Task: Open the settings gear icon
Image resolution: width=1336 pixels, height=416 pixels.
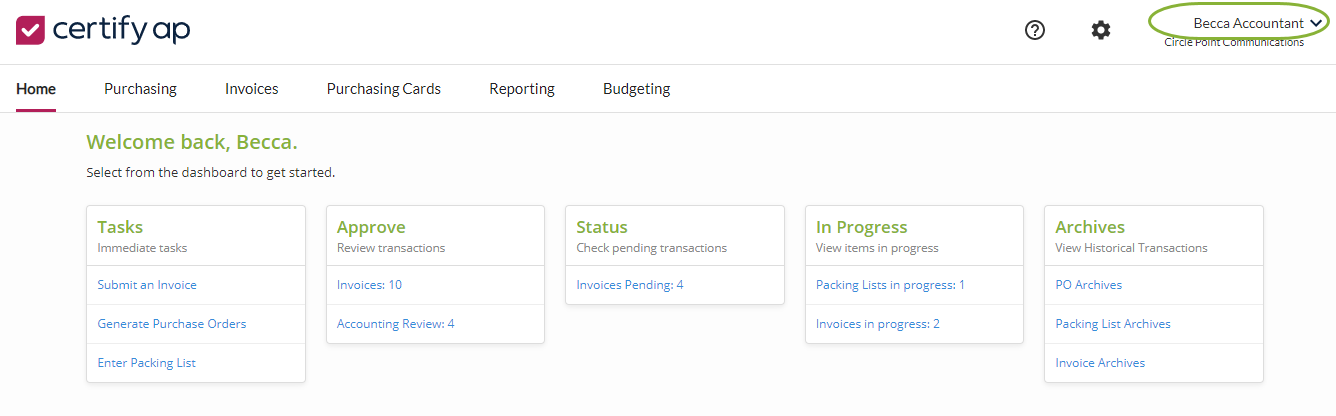Action: click(x=1100, y=30)
